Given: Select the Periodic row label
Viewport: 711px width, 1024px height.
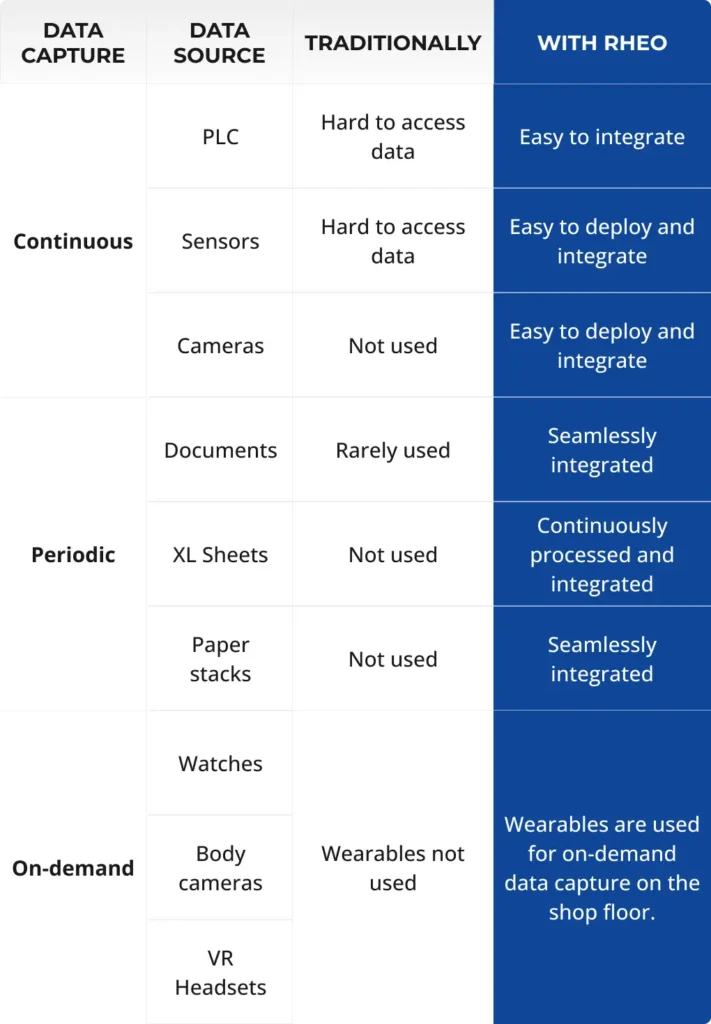Looking at the screenshot, I should tap(73, 555).
